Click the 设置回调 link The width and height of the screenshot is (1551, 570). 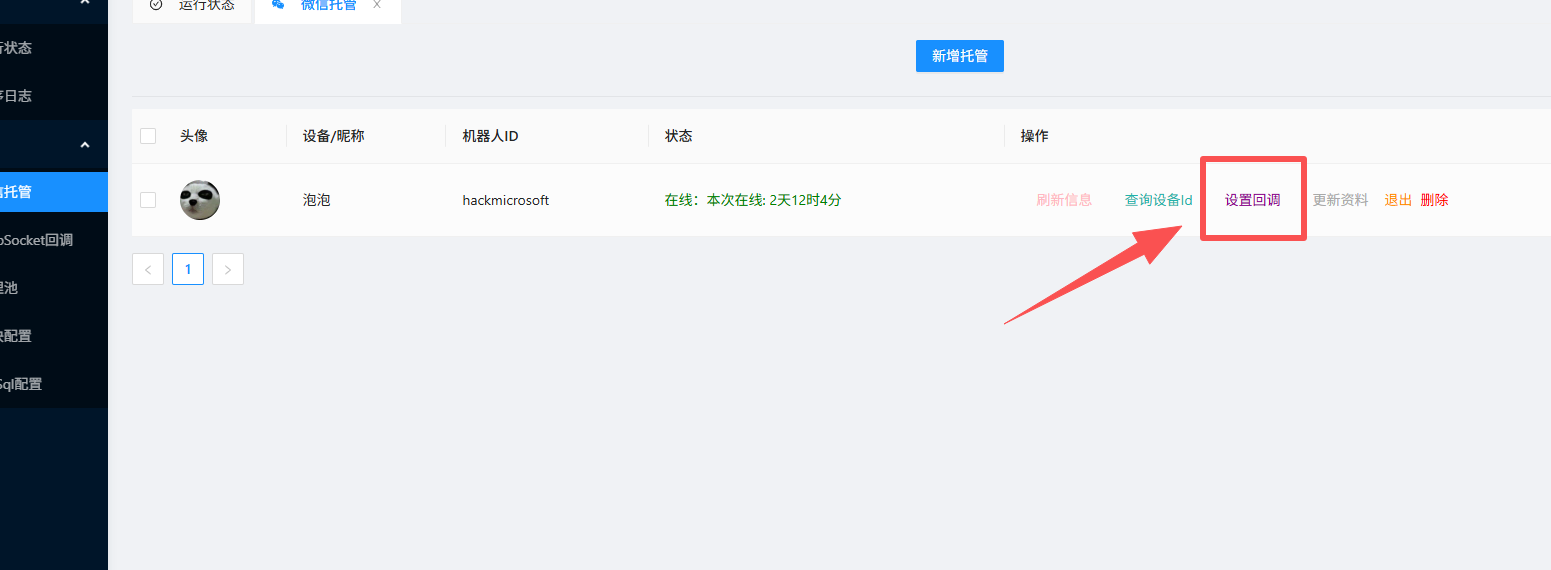click(1252, 200)
